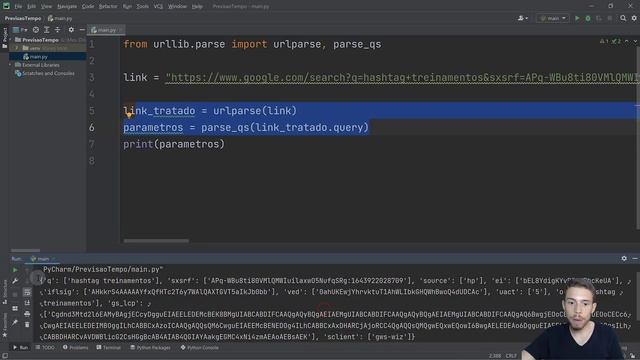Click the greyed-out Run with Coverage icon
Image resolution: width=640 pixels, height=360 pixels.
[599, 18]
